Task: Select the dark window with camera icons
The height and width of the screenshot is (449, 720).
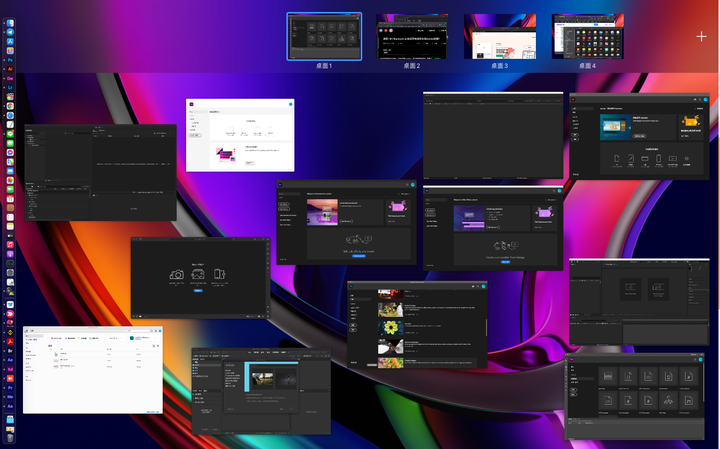Action: (200, 278)
